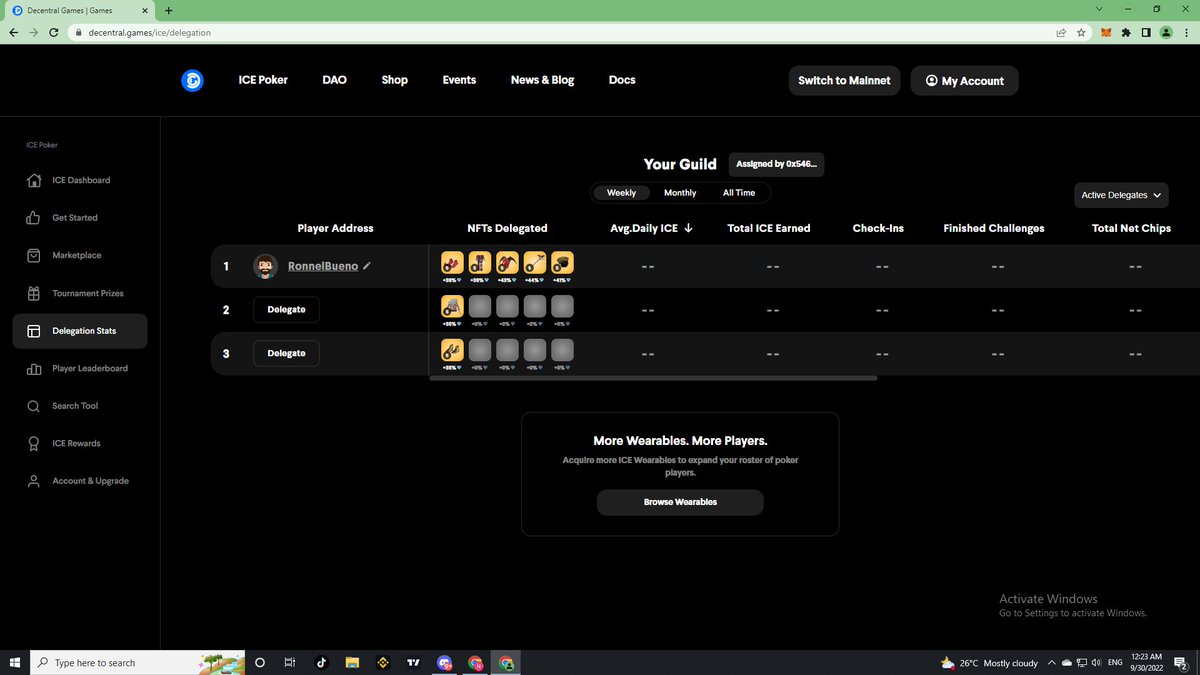Click RonnelBueno's avatar picture
Screen dimensions: 1200x675
265,266
